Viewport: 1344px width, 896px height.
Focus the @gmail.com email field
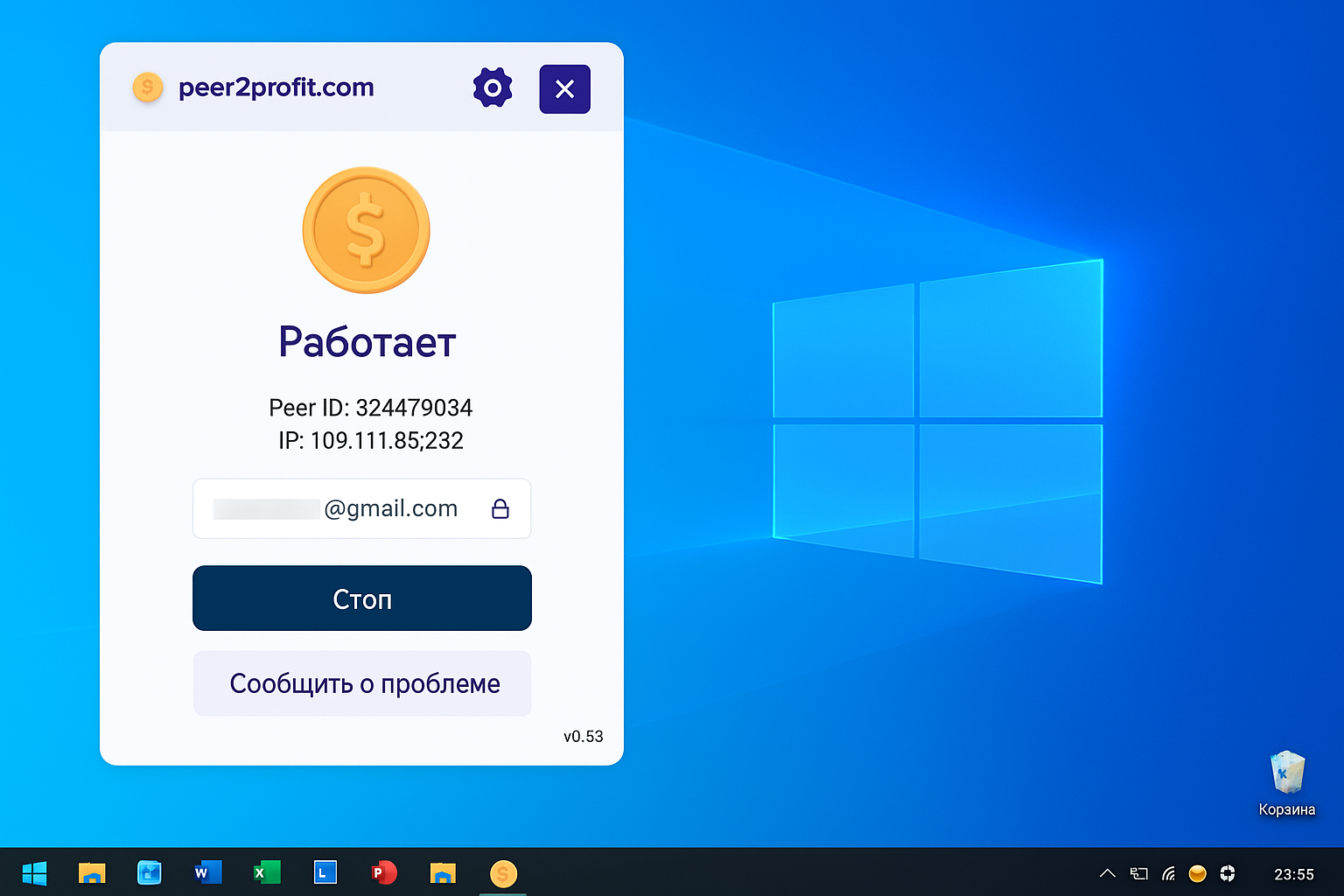[362, 508]
